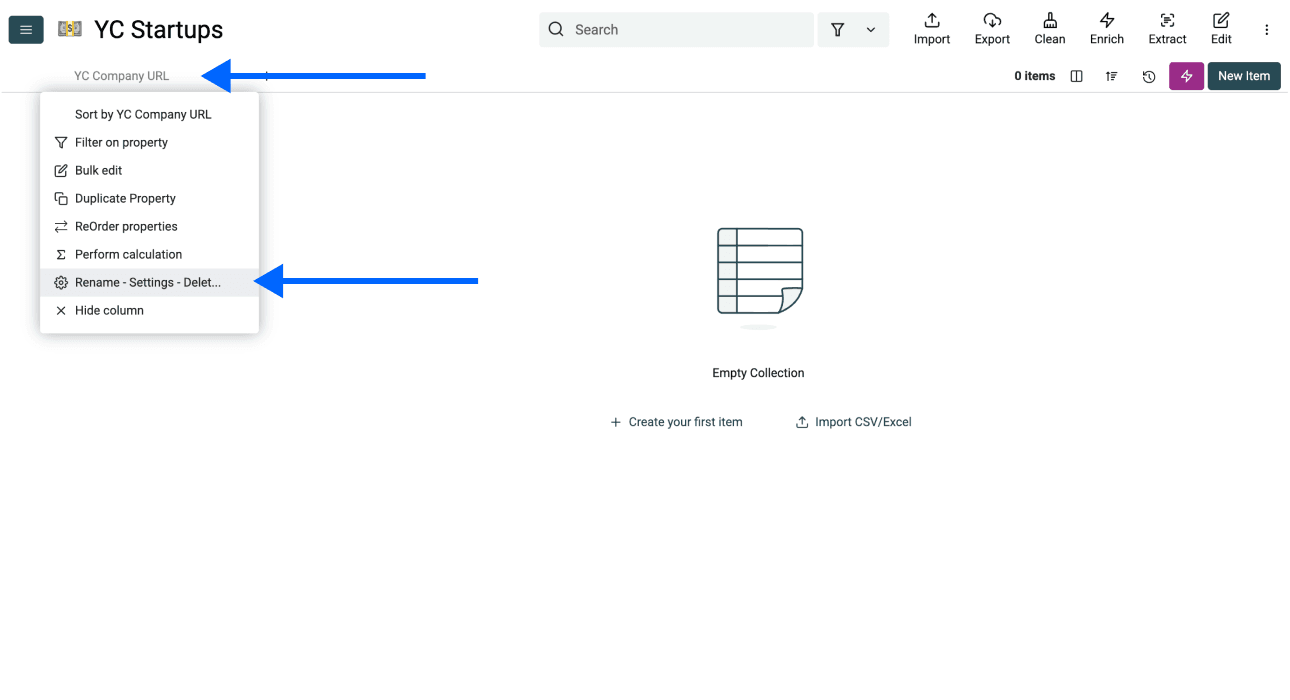Choose Rename - Settings - Delete menu entry
Viewport: 1290px width, 700px height.
tap(148, 282)
